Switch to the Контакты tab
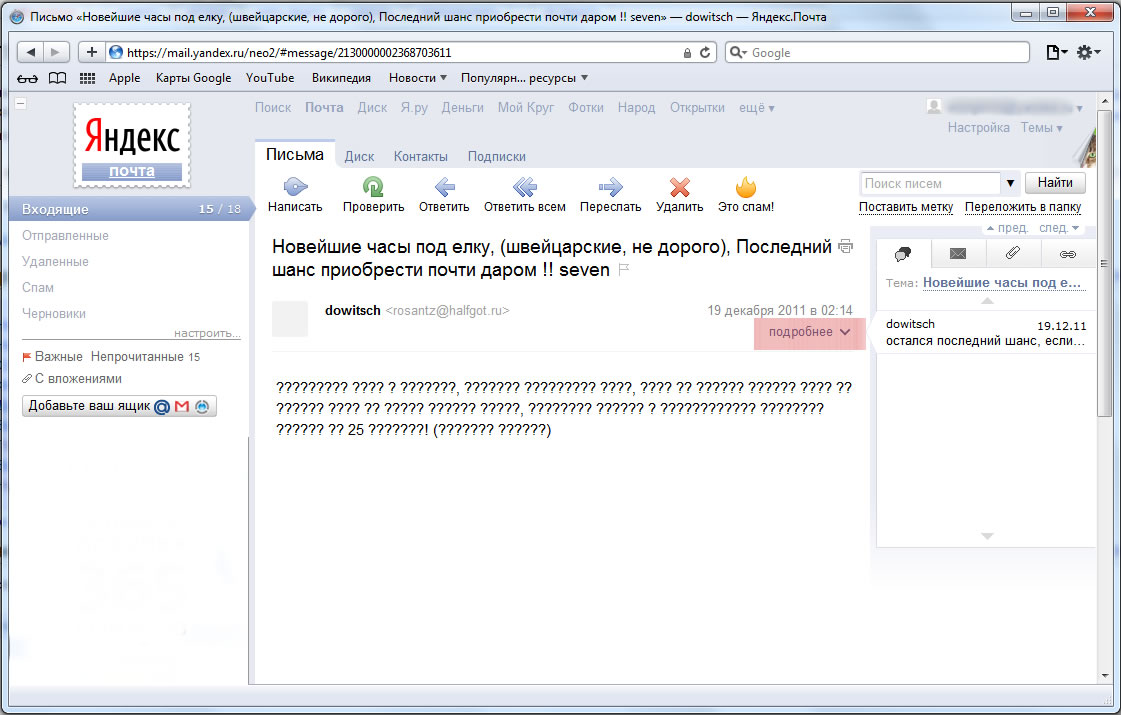 [420, 156]
